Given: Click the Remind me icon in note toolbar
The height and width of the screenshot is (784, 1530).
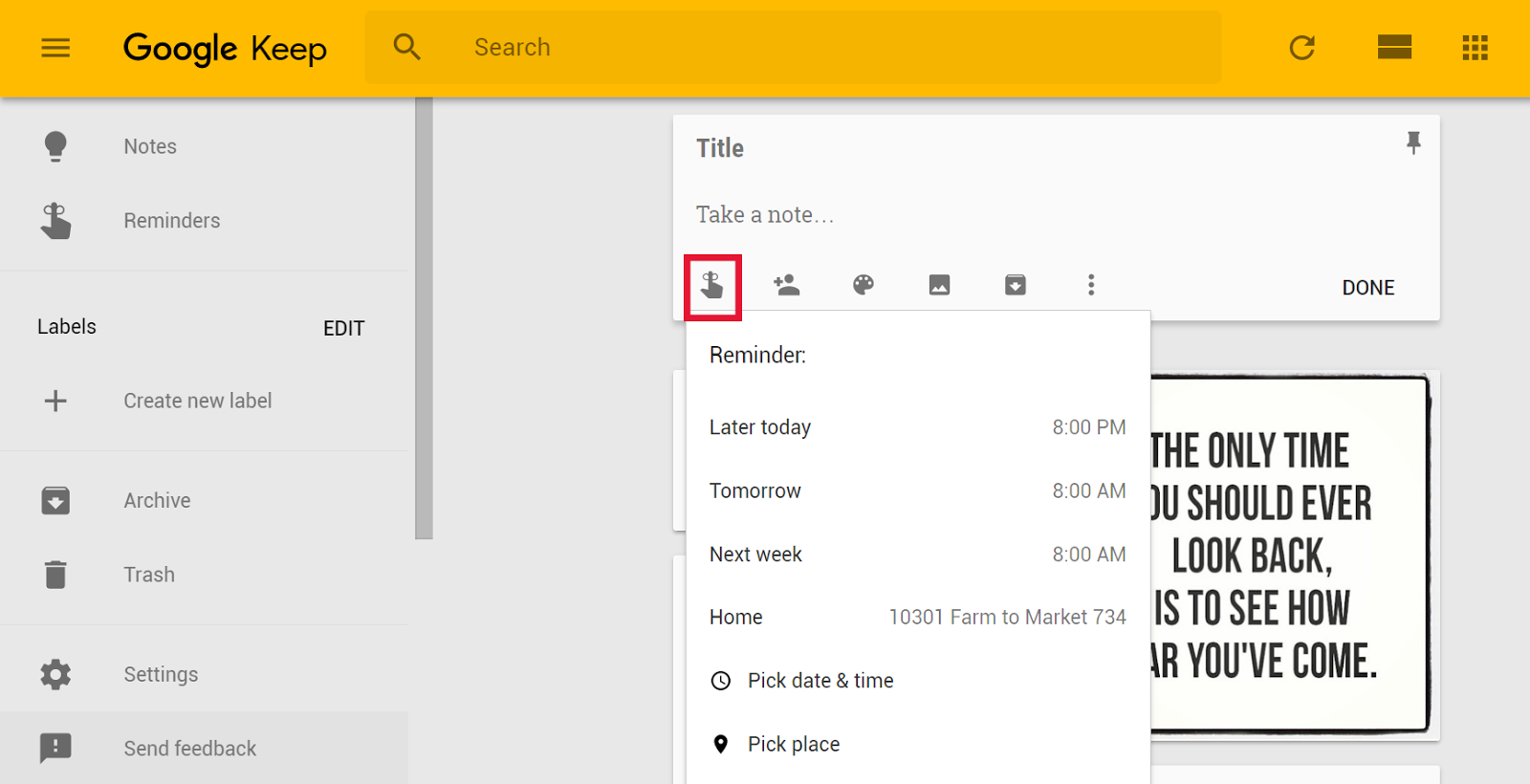Looking at the screenshot, I should [x=712, y=285].
